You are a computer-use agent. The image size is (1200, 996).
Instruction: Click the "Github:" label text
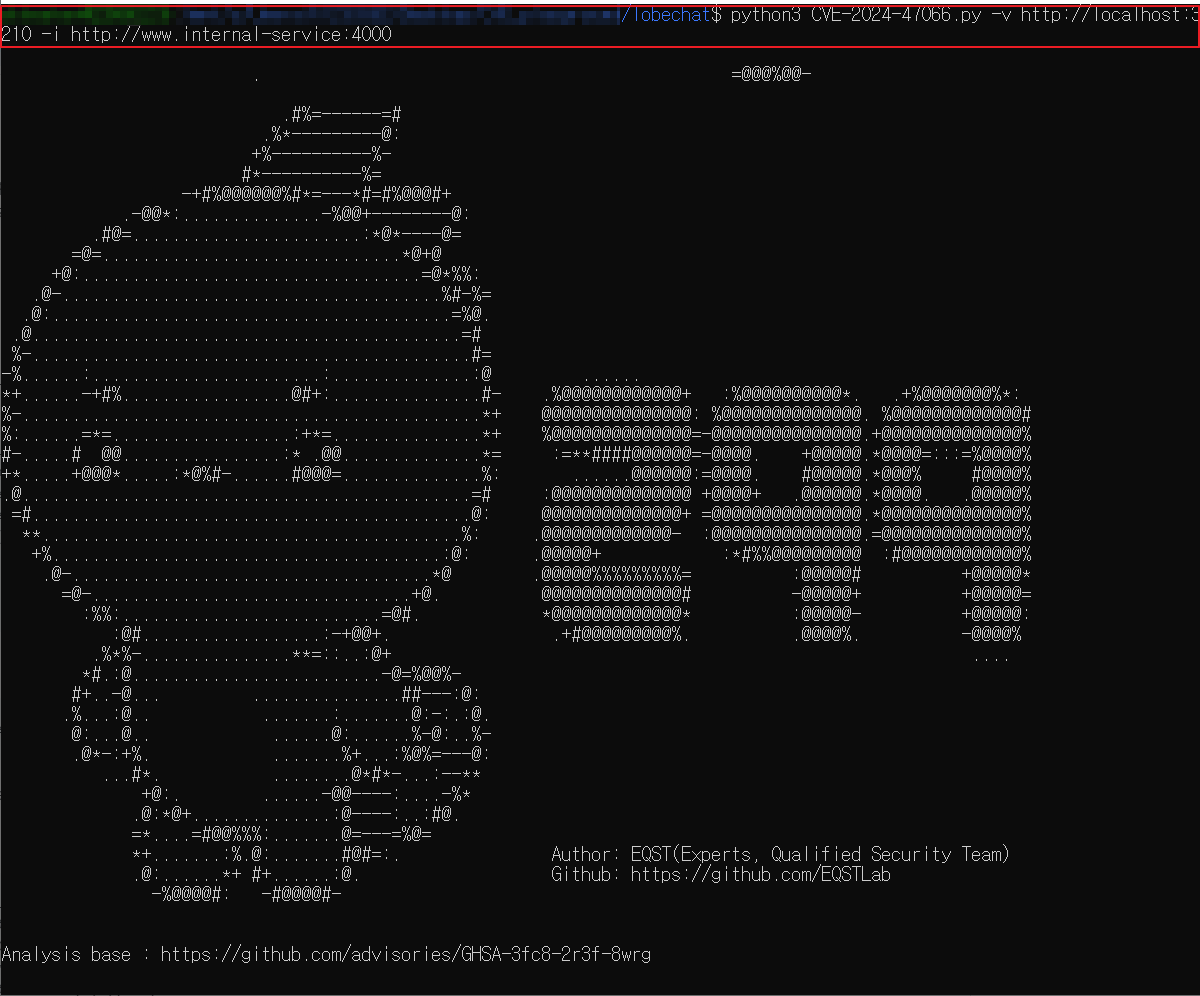click(x=585, y=875)
